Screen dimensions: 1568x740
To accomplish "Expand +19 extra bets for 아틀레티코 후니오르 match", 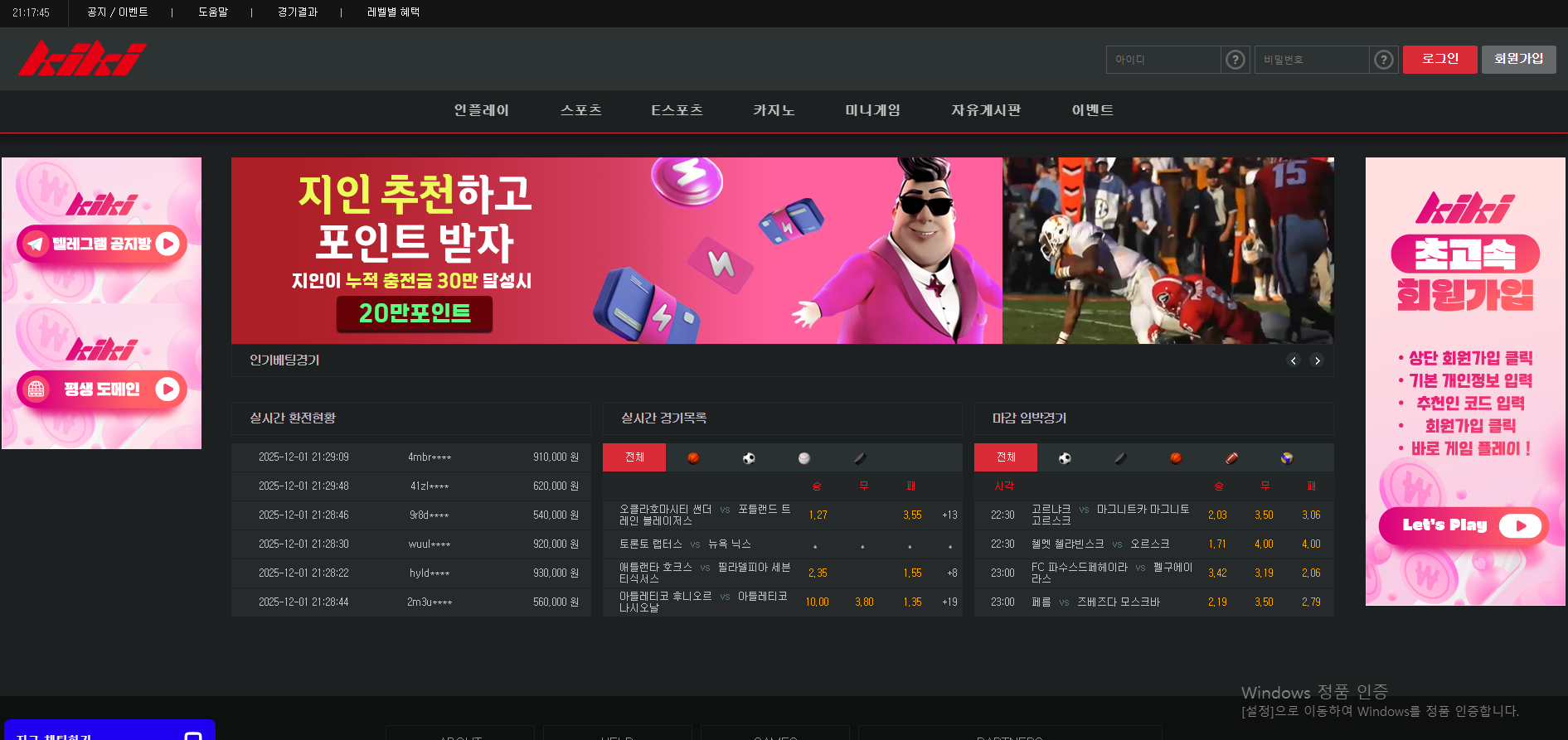I will point(949,602).
